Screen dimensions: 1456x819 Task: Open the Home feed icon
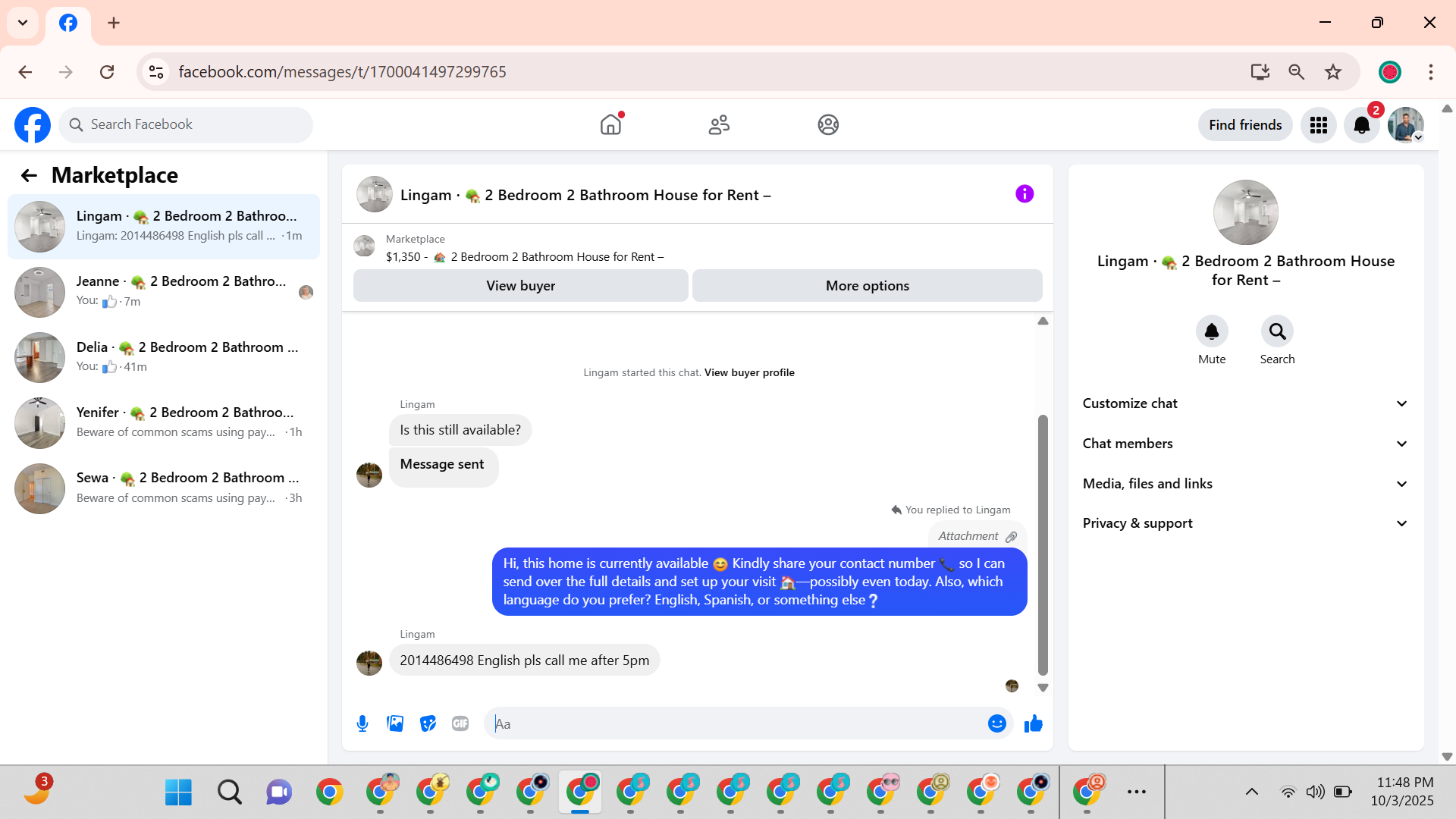(610, 124)
